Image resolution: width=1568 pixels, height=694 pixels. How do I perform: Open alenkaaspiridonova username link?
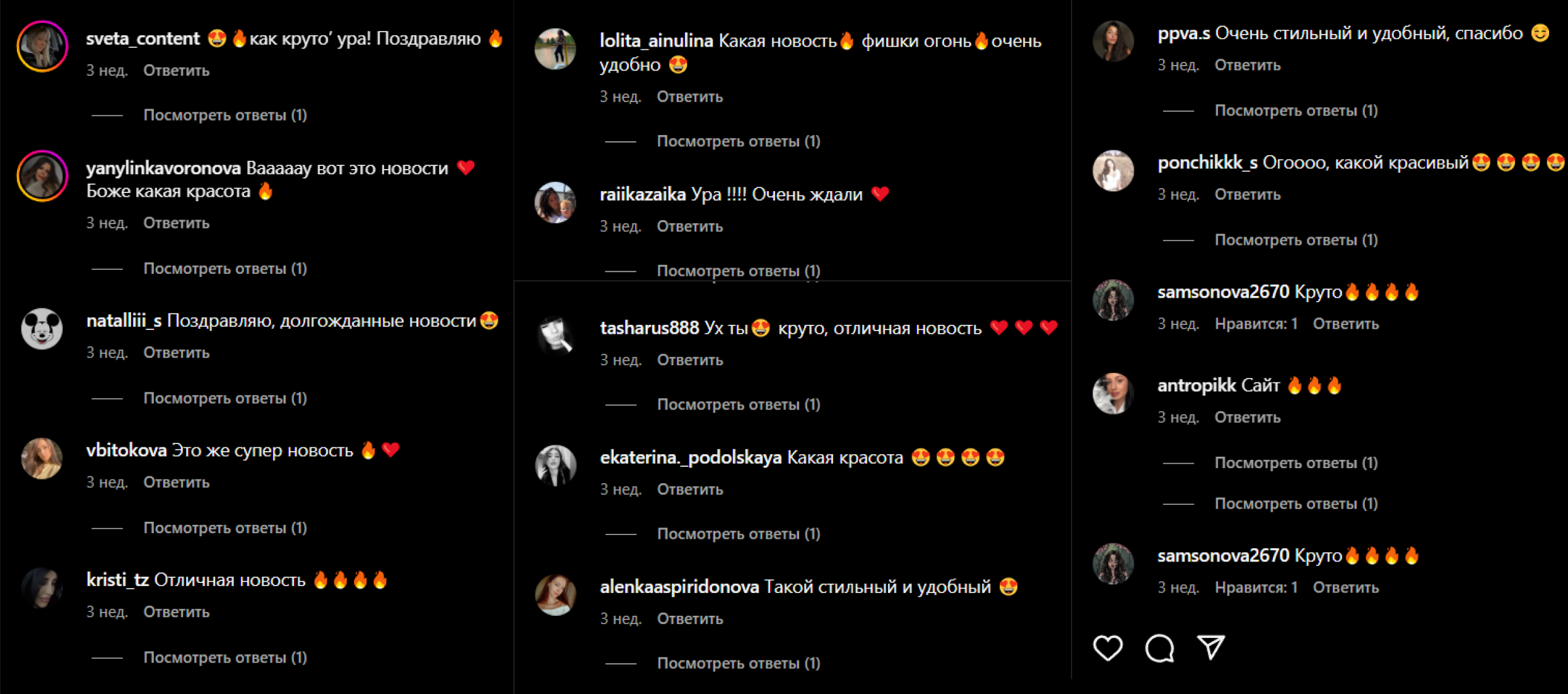(679, 587)
